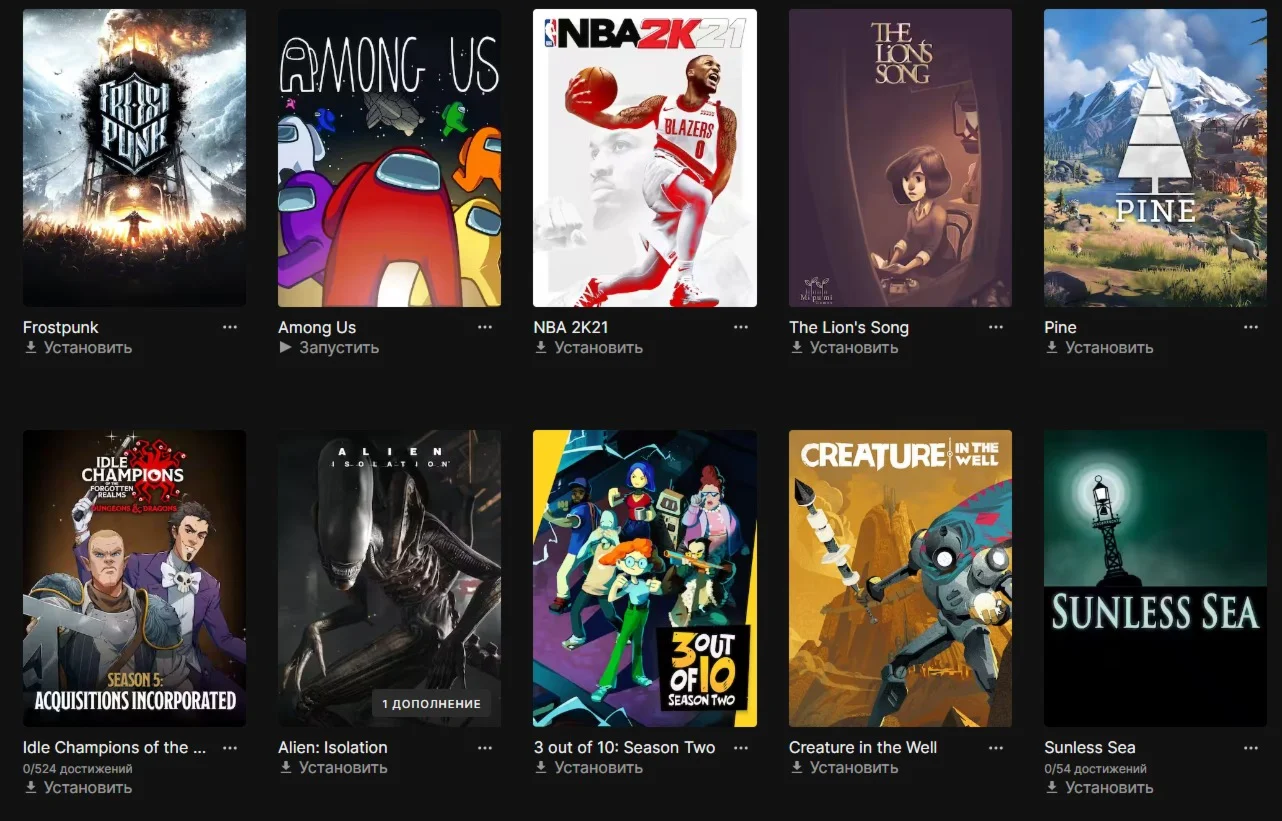Open the three-dot options for NBA 2K21
Viewport: 1282px width, 821px height.
(741, 327)
